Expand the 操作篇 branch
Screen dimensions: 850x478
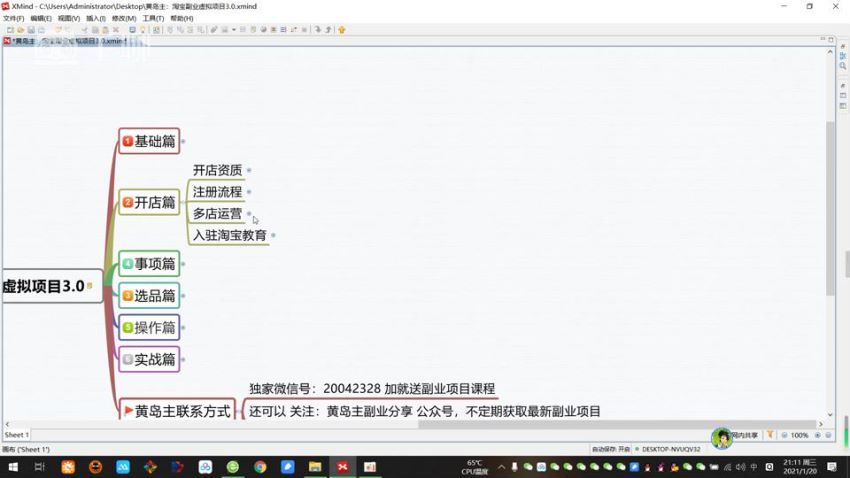(183, 327)
